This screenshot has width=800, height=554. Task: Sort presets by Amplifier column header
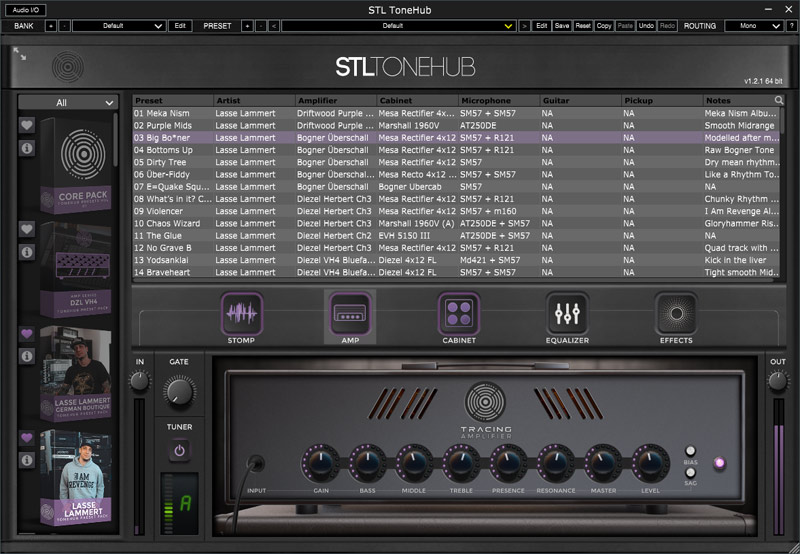pyautogui.click(x=336, y=100)
